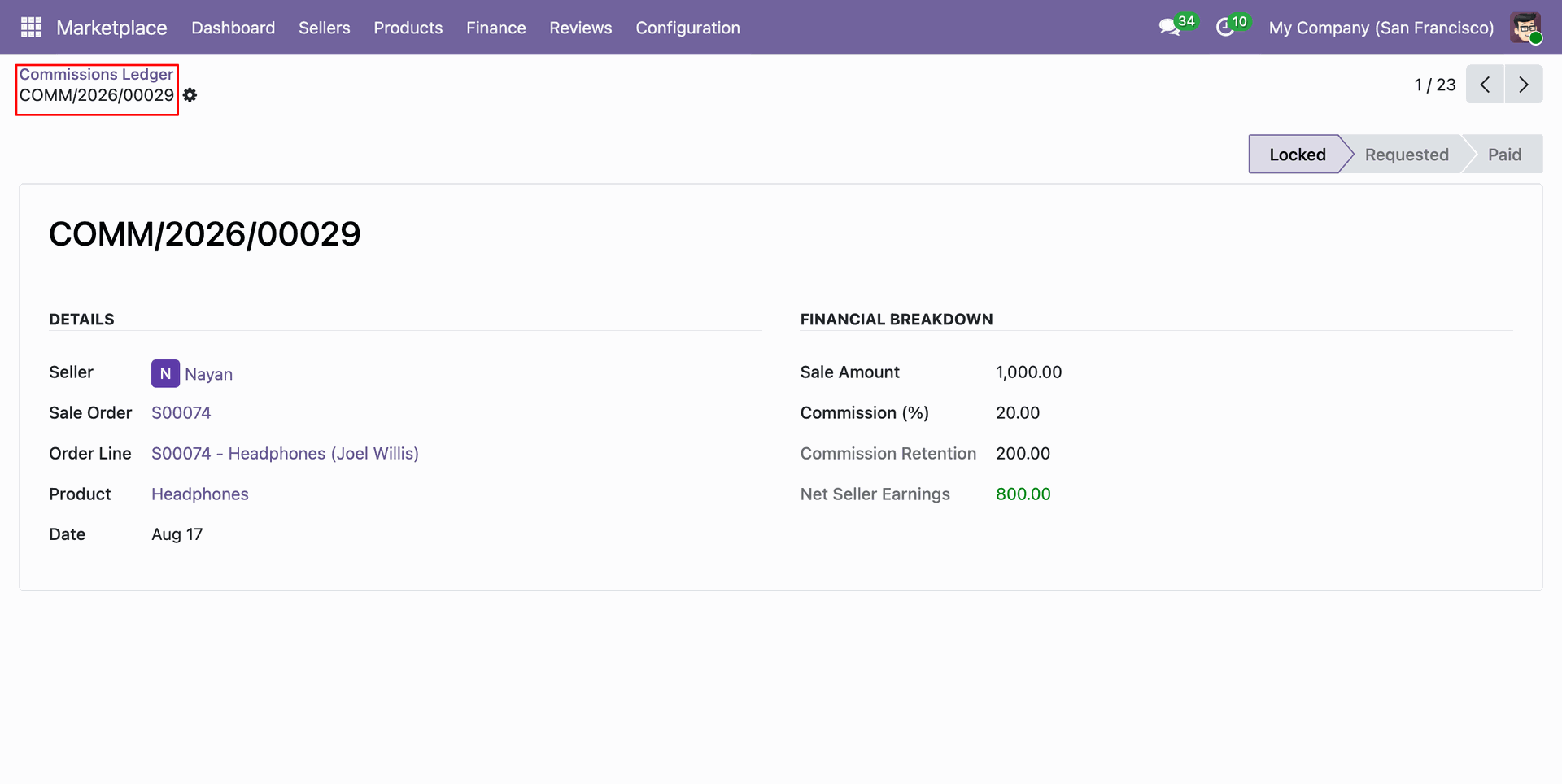This screenshot has width=1562, height=784.
Task: Select the Requested status stage
Action: (x=1407, y=155)
